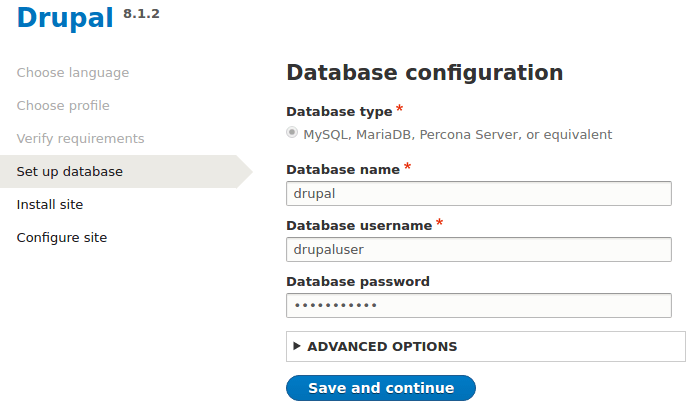Open the Choose profile step
This screenshot has width=695, height=403.
pos(63,106)
